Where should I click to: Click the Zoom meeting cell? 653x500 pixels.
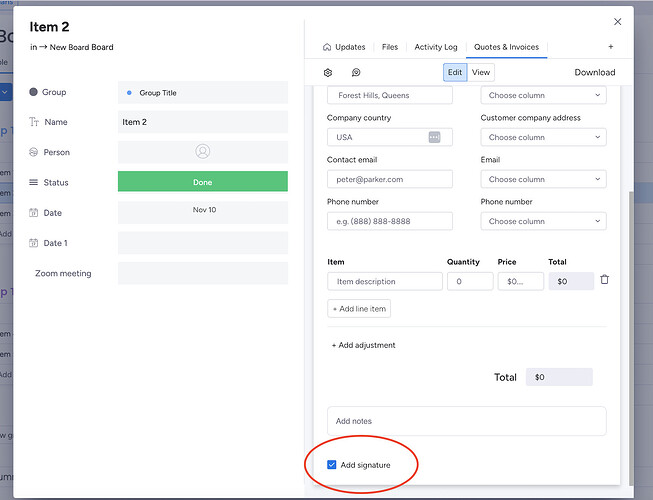[x=203, y=273]
